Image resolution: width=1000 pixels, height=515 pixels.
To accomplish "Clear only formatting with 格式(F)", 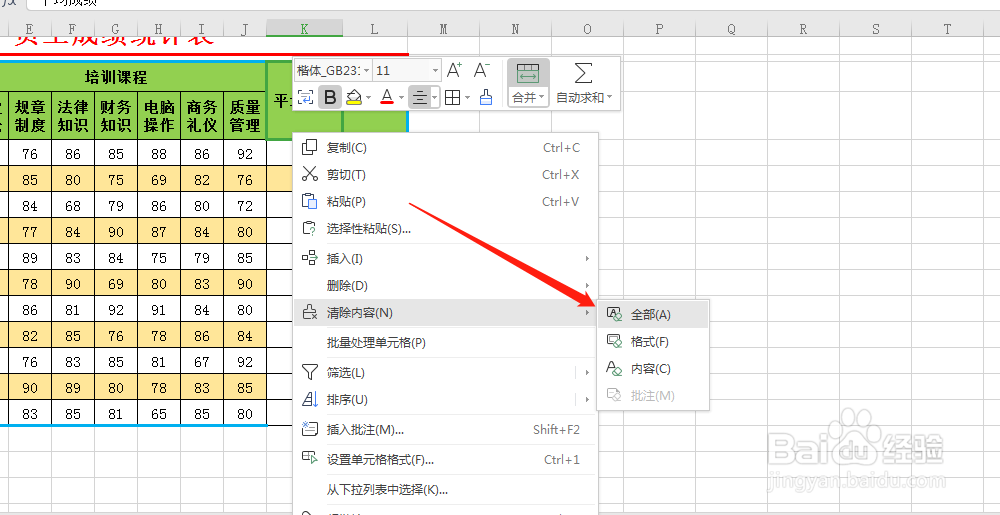I will [x=653, y=342].
